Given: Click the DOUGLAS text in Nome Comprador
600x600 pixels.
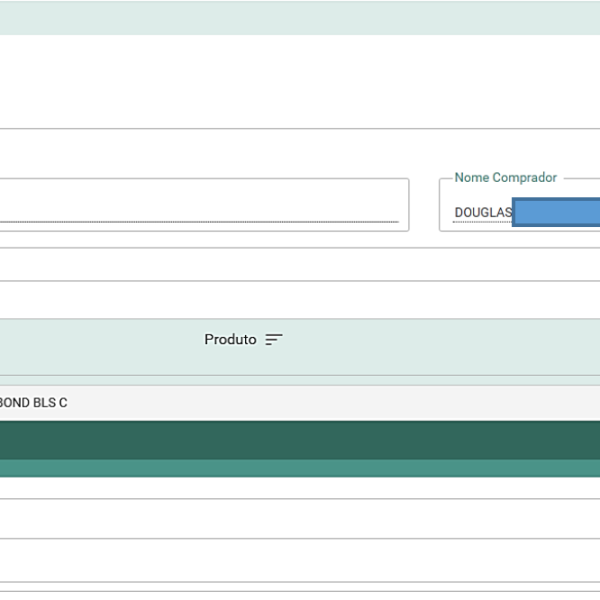Looking at the screenshot, I should point(482,213).
